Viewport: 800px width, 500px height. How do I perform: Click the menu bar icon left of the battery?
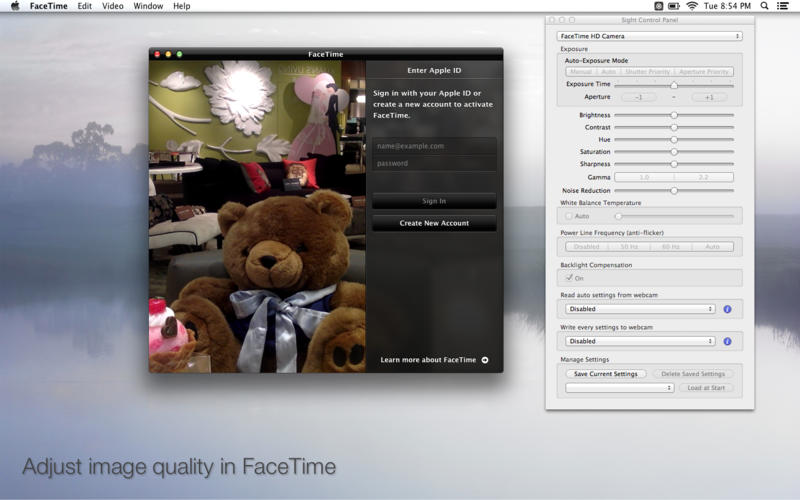click(659, 6)
